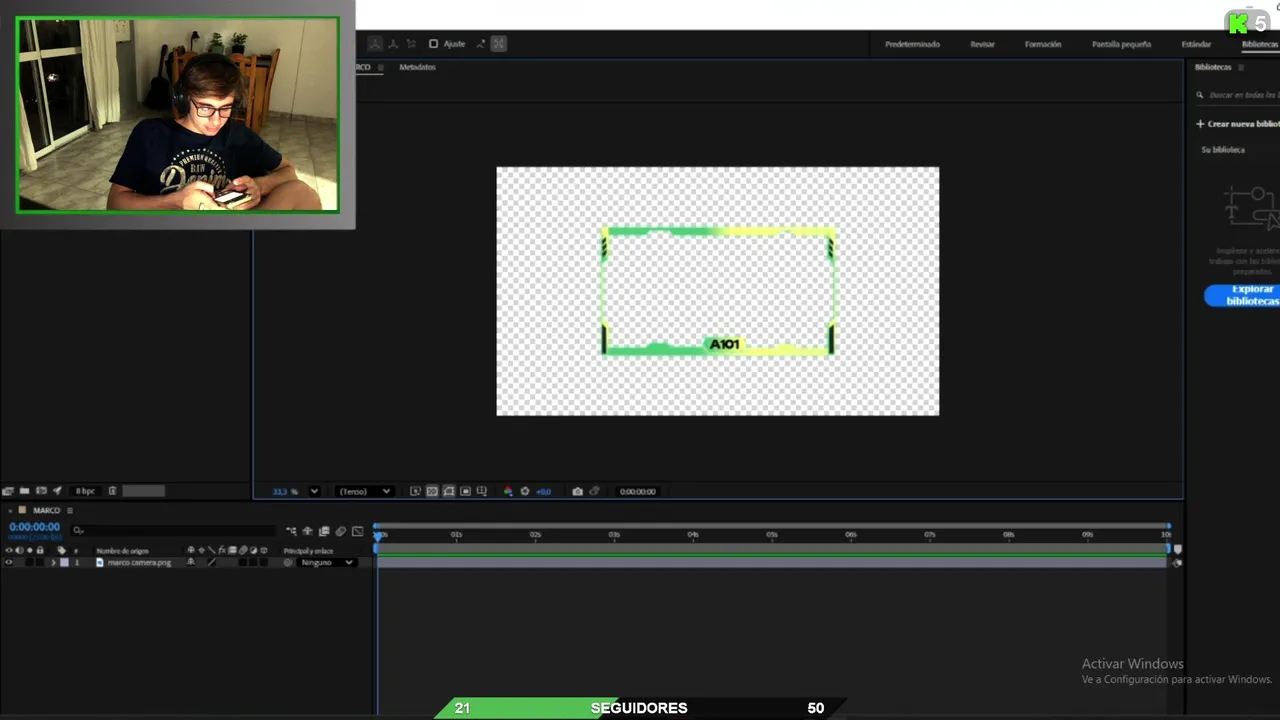Open the MARCO timeline panel menu
This screenshot has width=1280, height=720.
[69, 510]
